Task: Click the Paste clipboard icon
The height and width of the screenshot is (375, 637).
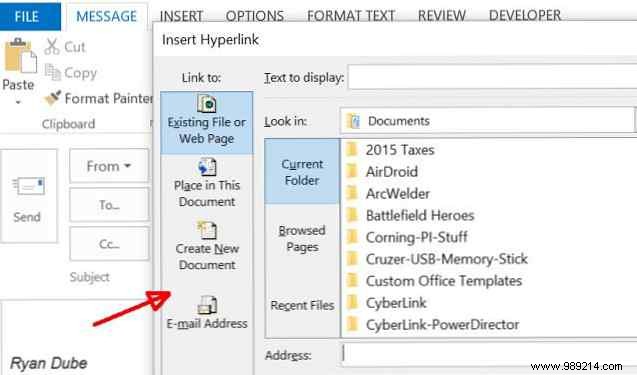Action: [x=20, y=55]
